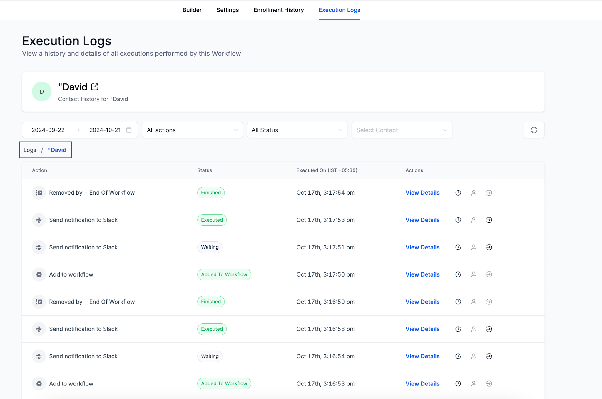Click the Execution Logs page heading
602x399 pixels.
click(67, 41)
